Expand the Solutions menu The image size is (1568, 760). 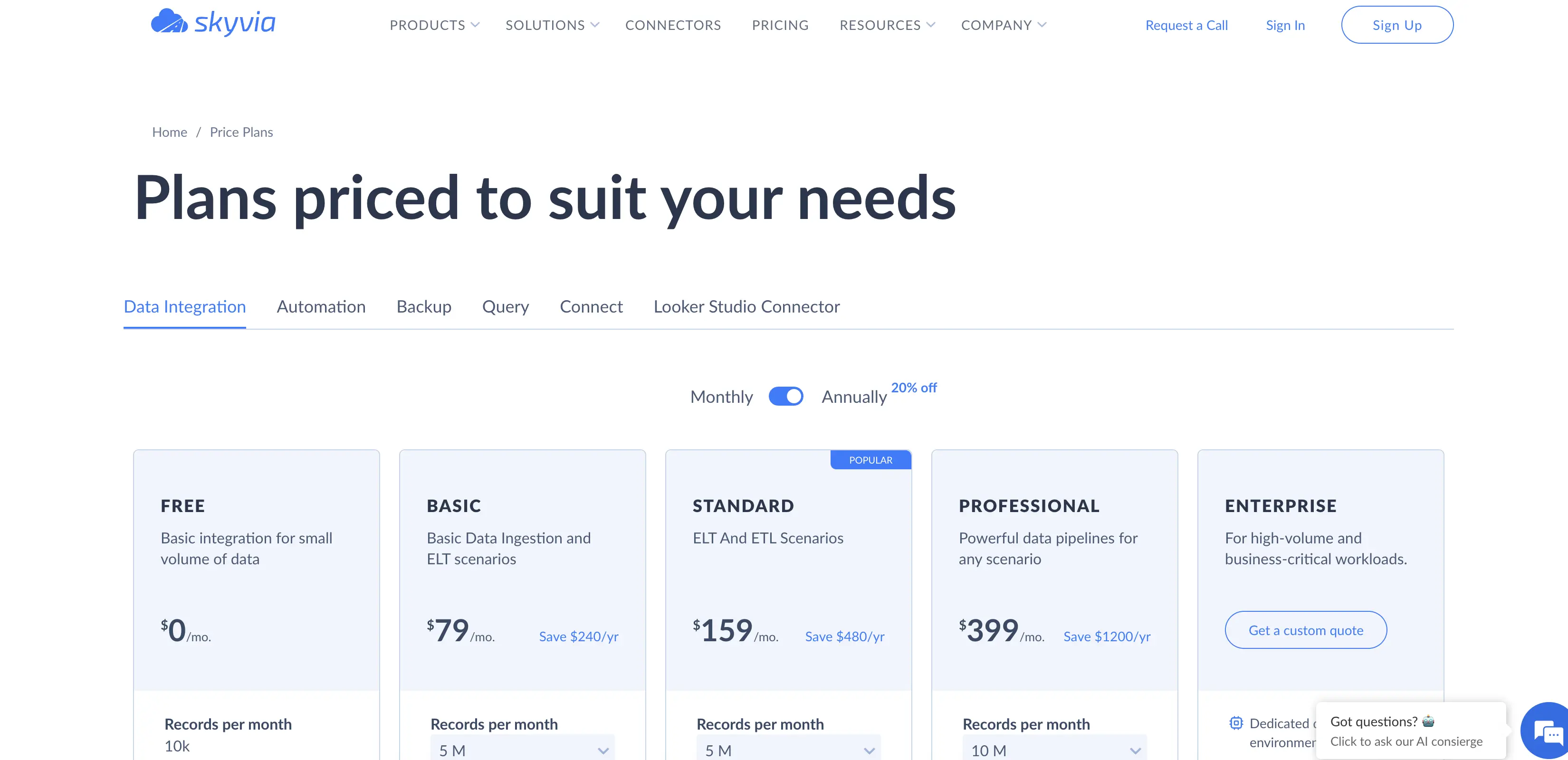pos(552,25)
